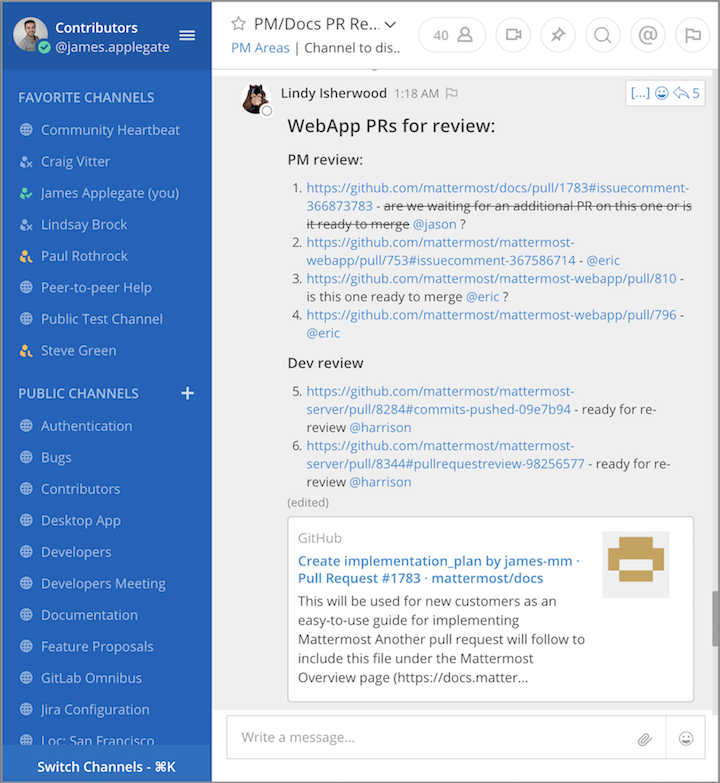Click the message list scrollbar
This screenshot has height=783, width=720.
pyautogui.click(x=716, y=619)
